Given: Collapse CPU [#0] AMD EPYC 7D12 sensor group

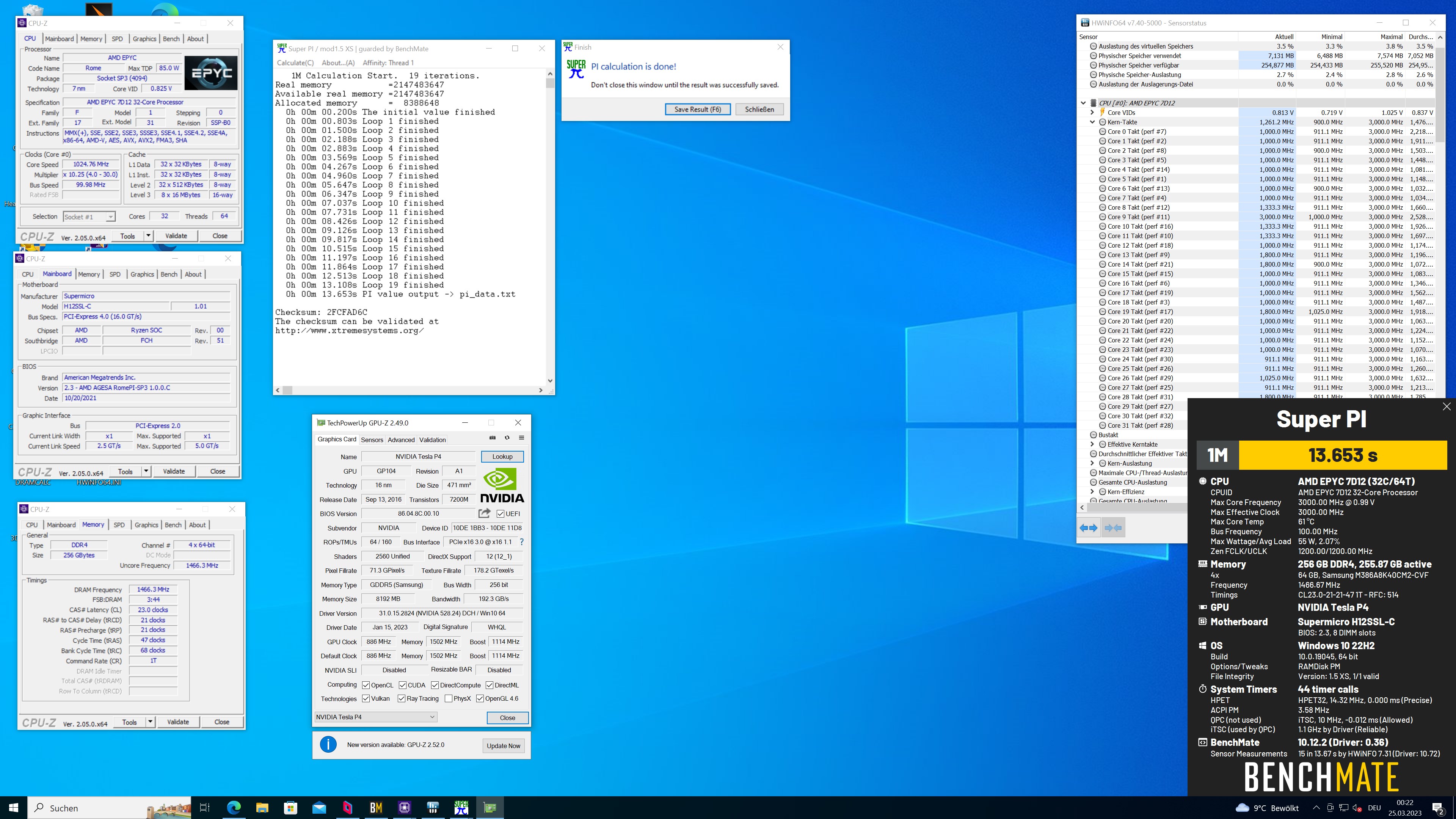Looking at the screenshot, I should point(1084,103).
